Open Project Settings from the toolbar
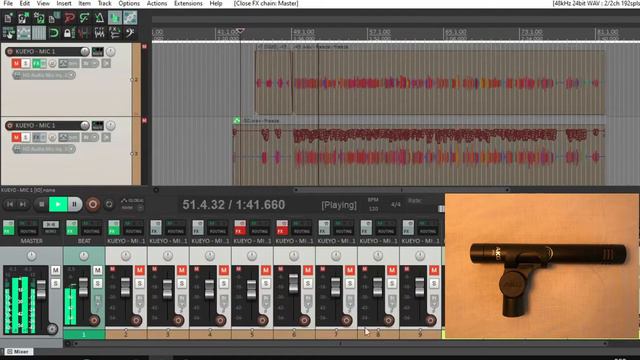The height and width of the screenshot is (360, 640). pyautogui.click(x=54, y=18)
